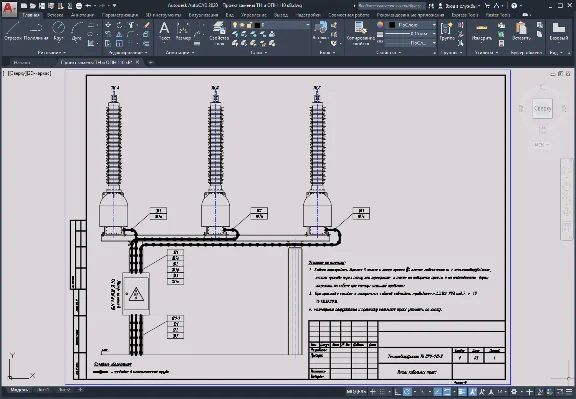Screen dimensions: 576x399
Task: Click the Paste (Вставить) clipboard icon
Action: click(x=521, y=30)
